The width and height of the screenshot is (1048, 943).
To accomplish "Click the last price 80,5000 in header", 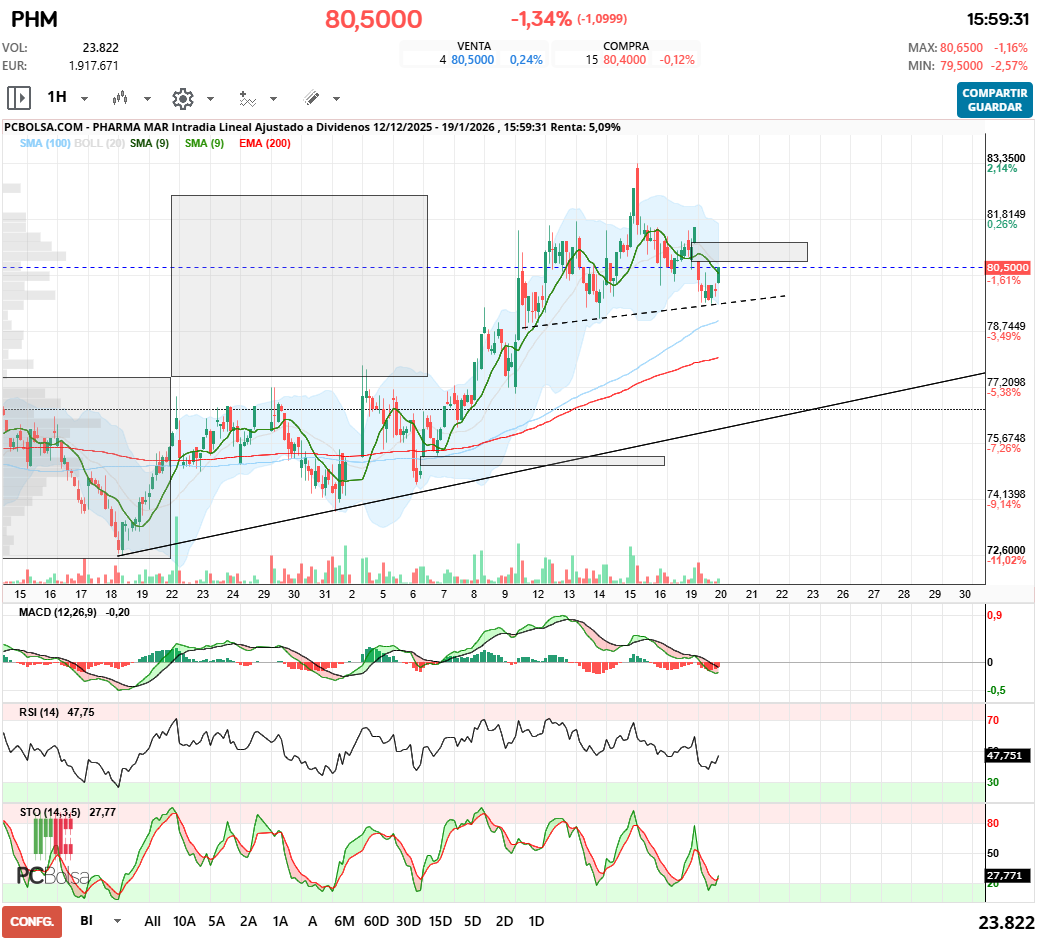I will coord(374,19).
